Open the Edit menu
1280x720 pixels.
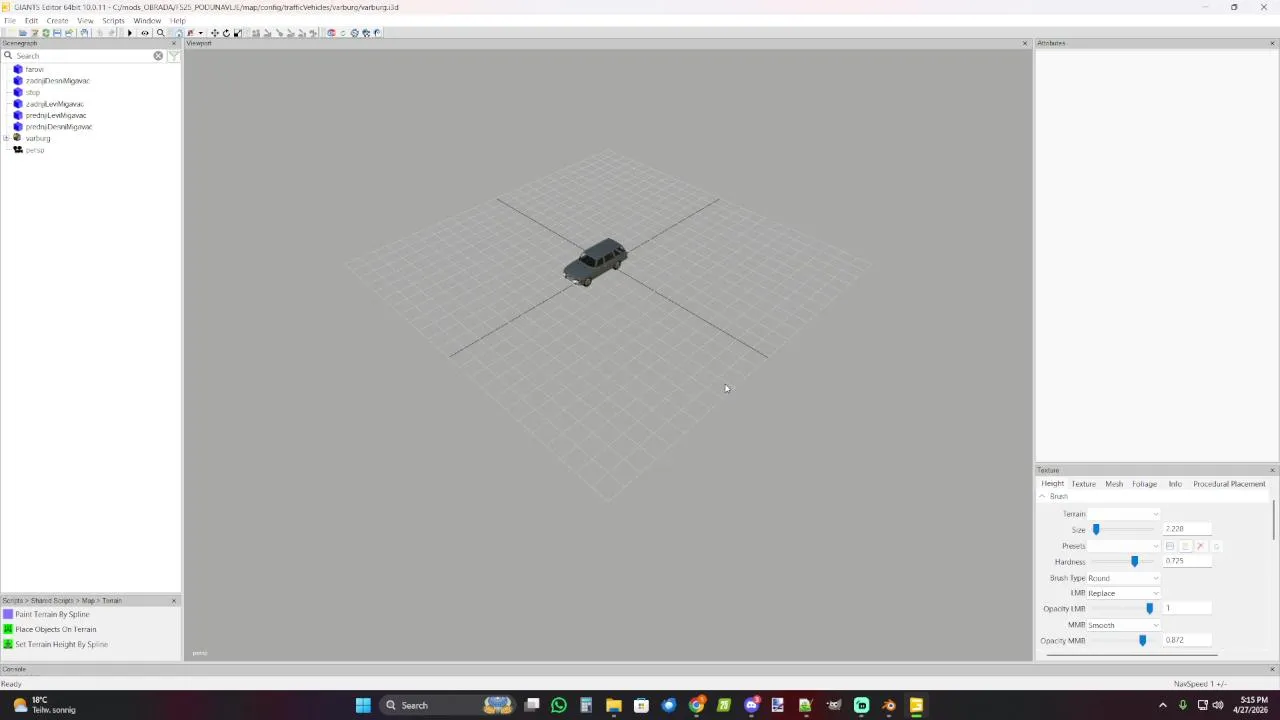pos(31,20)
